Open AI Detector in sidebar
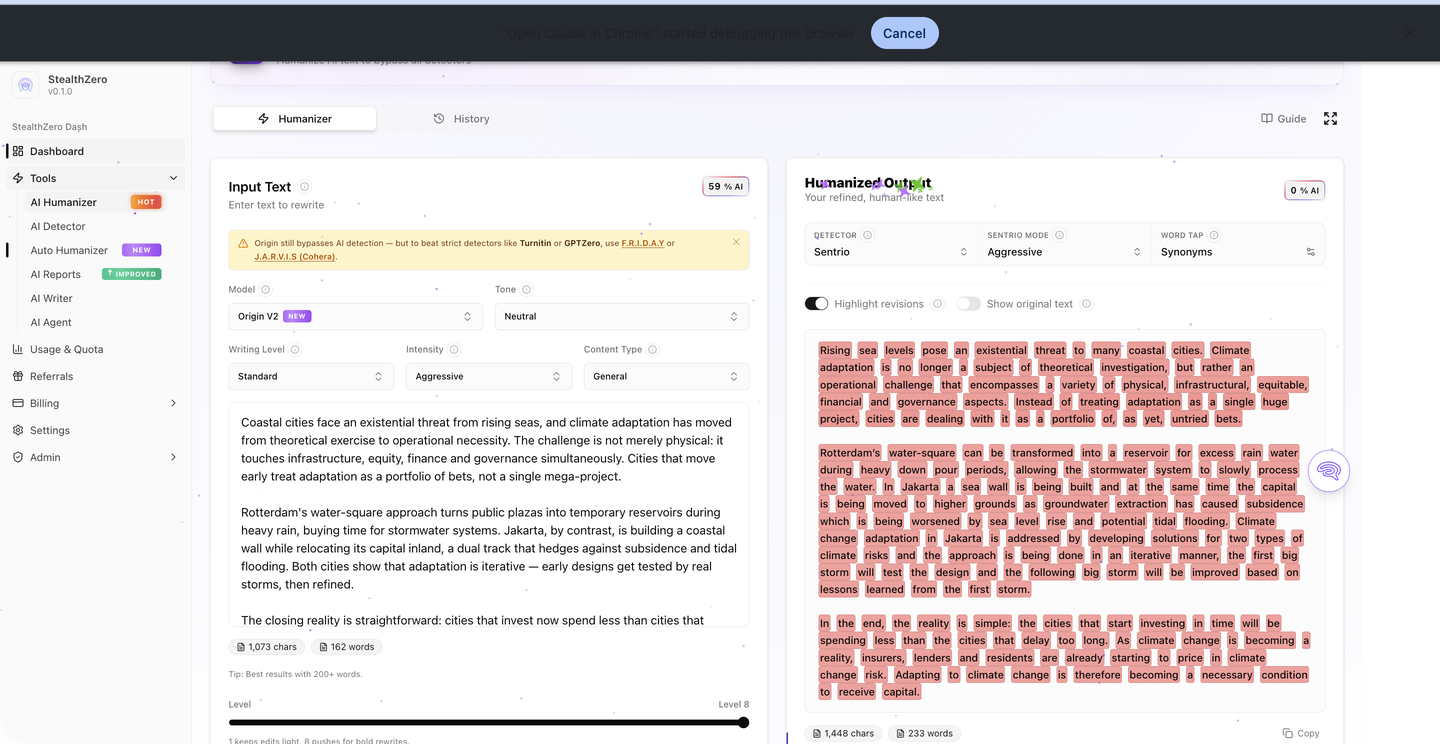 click(58, 226)
